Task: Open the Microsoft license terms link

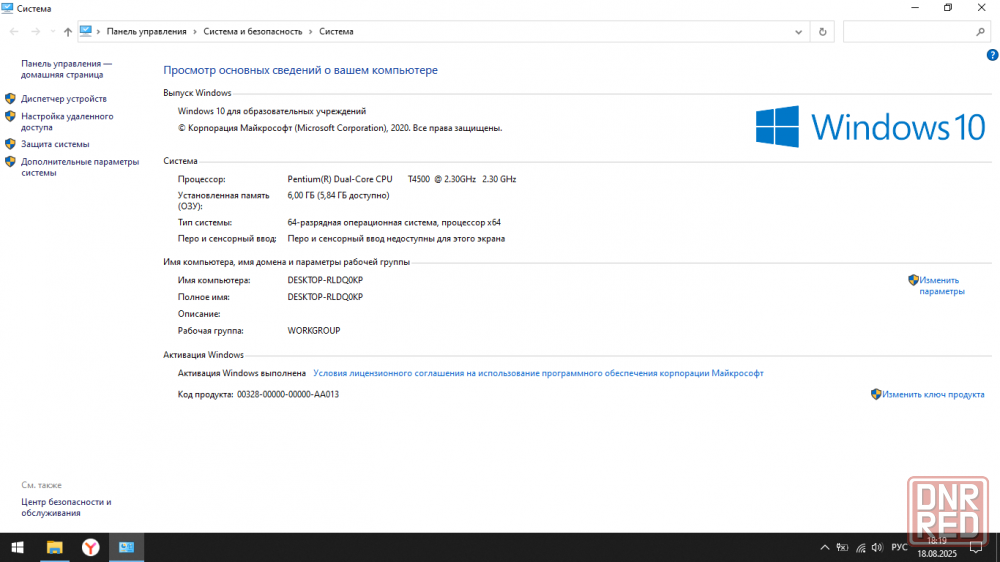Action: [538, 373]
